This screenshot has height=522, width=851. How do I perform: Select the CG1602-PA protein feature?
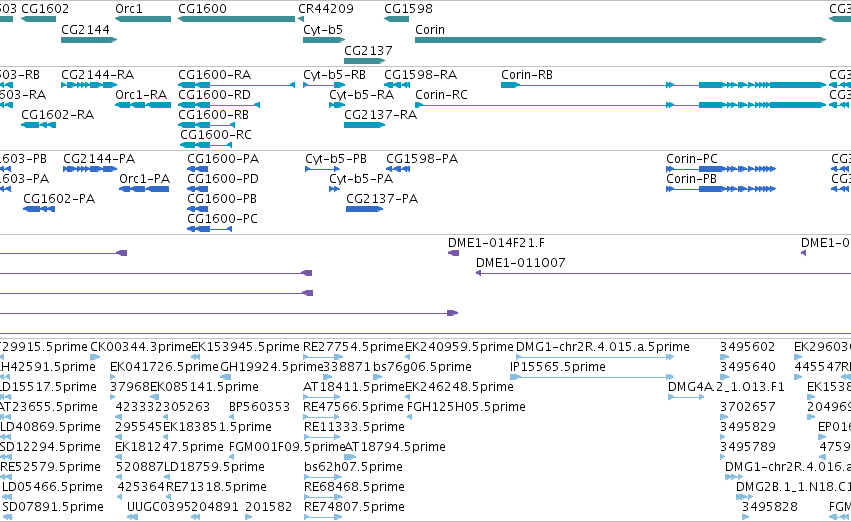[x=39, y=209]
